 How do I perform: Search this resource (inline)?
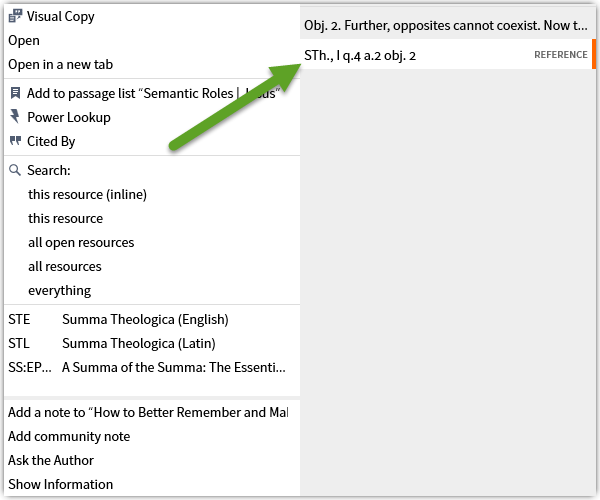(87, 195)
